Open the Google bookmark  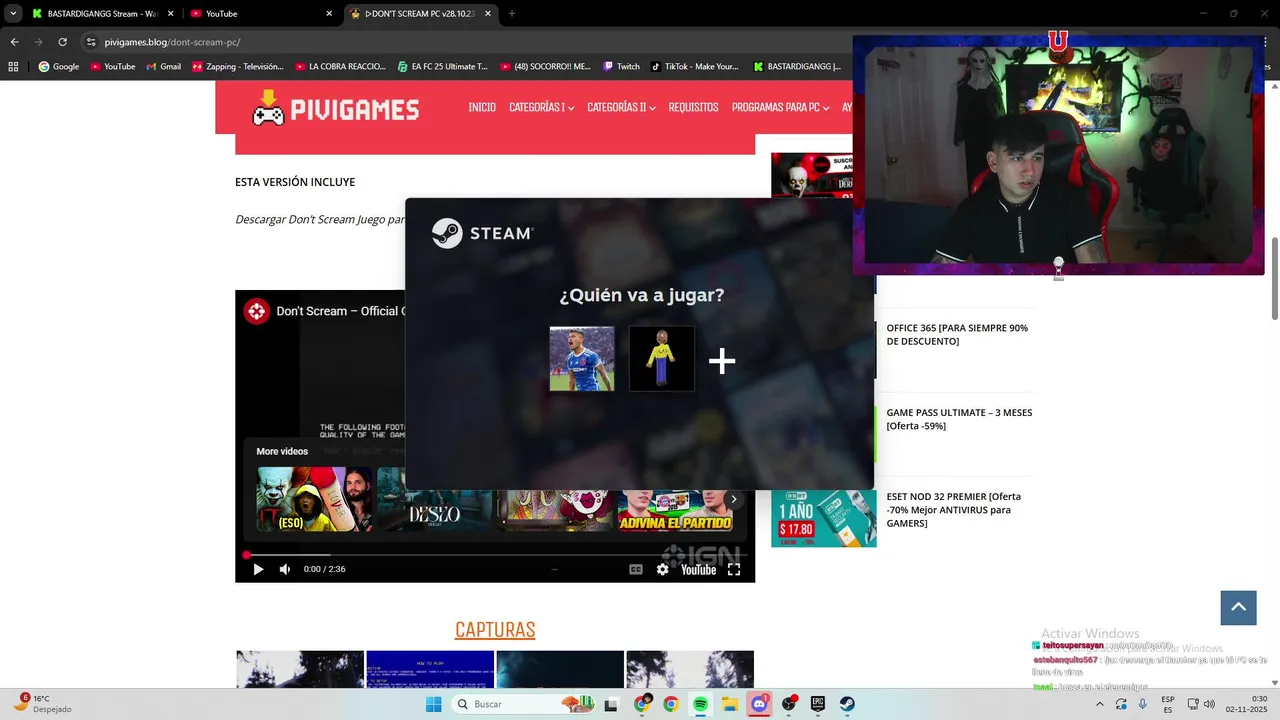tap(59, 67)
